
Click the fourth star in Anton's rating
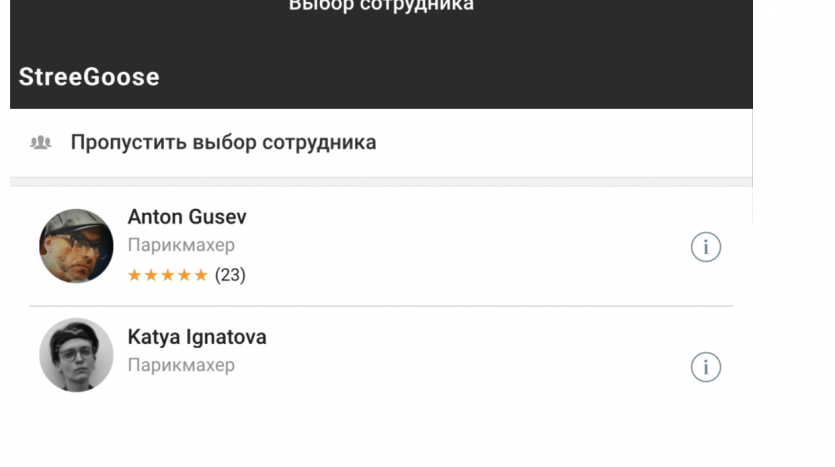tap(184, 275)
